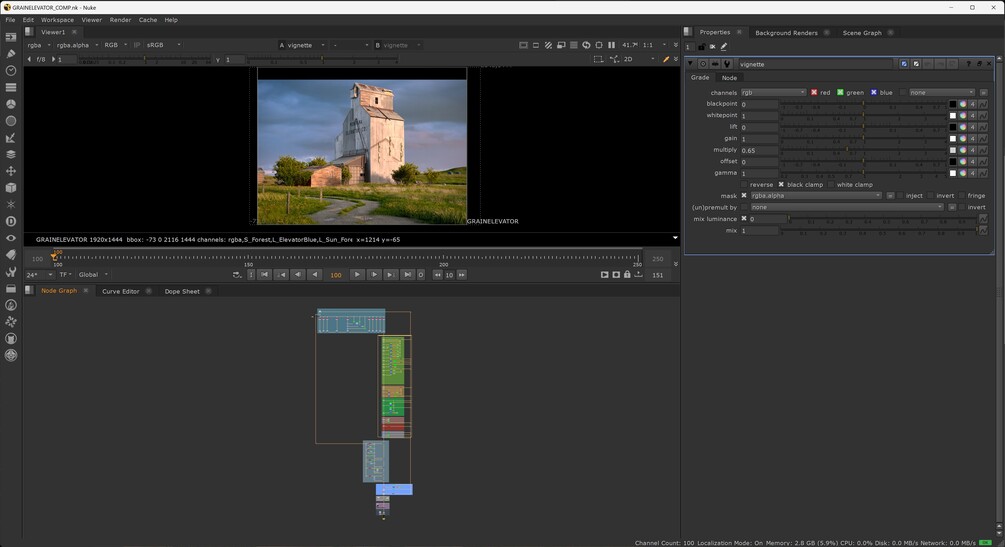Viewport: 1005px width, 547px height.
Task: Open the channels rgb dropdown
Action: [x=772, y=92]
